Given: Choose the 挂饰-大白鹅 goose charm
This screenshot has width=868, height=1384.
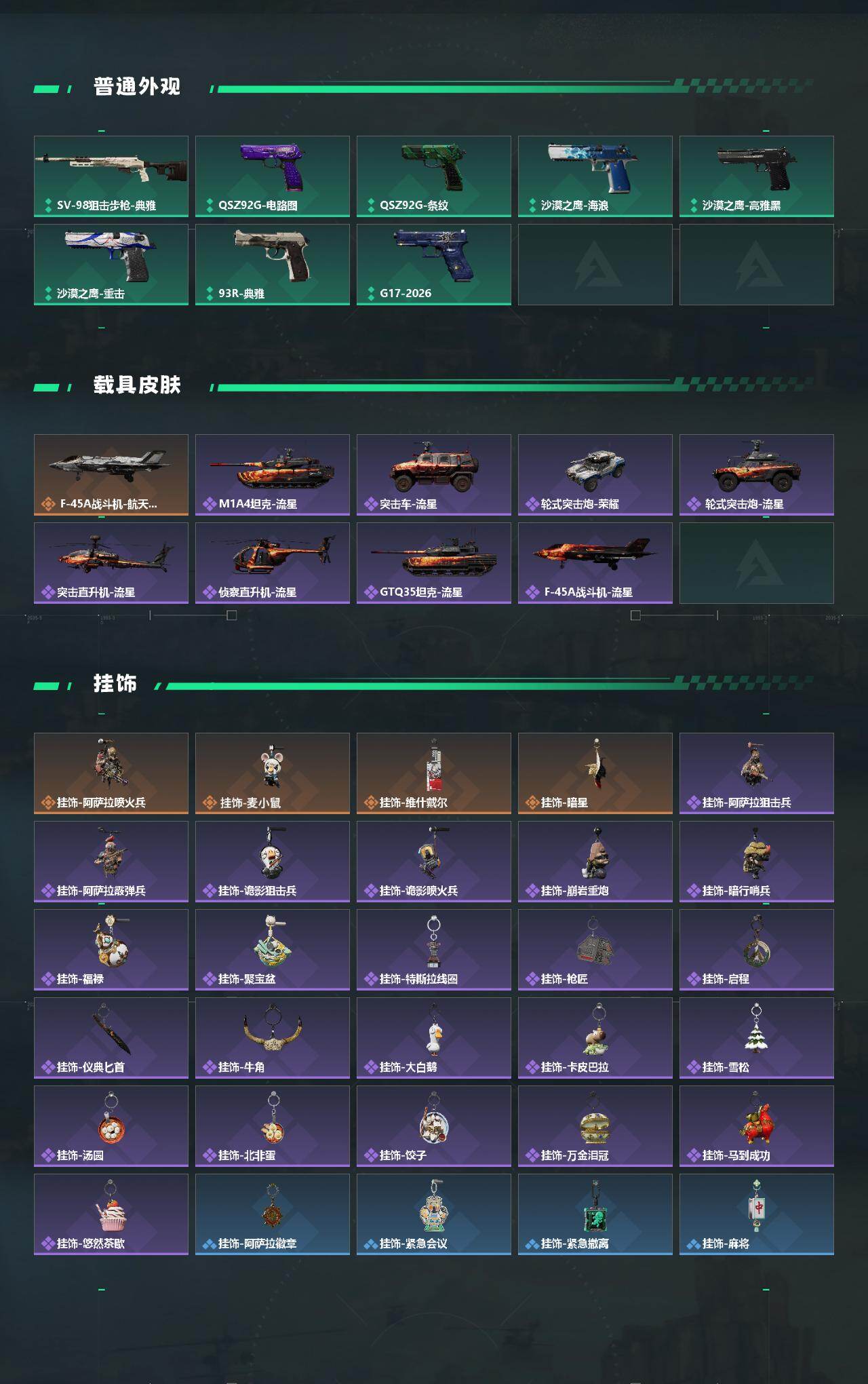Looking at the screenshot, I should [x=434, y=1038].
